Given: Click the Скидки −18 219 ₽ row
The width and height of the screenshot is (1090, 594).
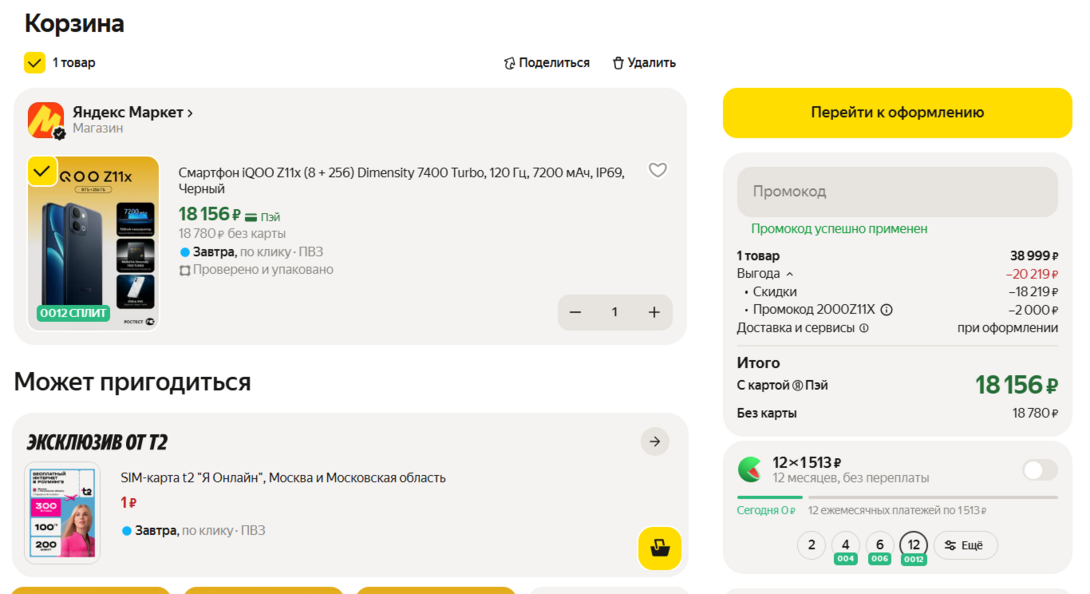Looking at the screenshot, I should 897,292.
